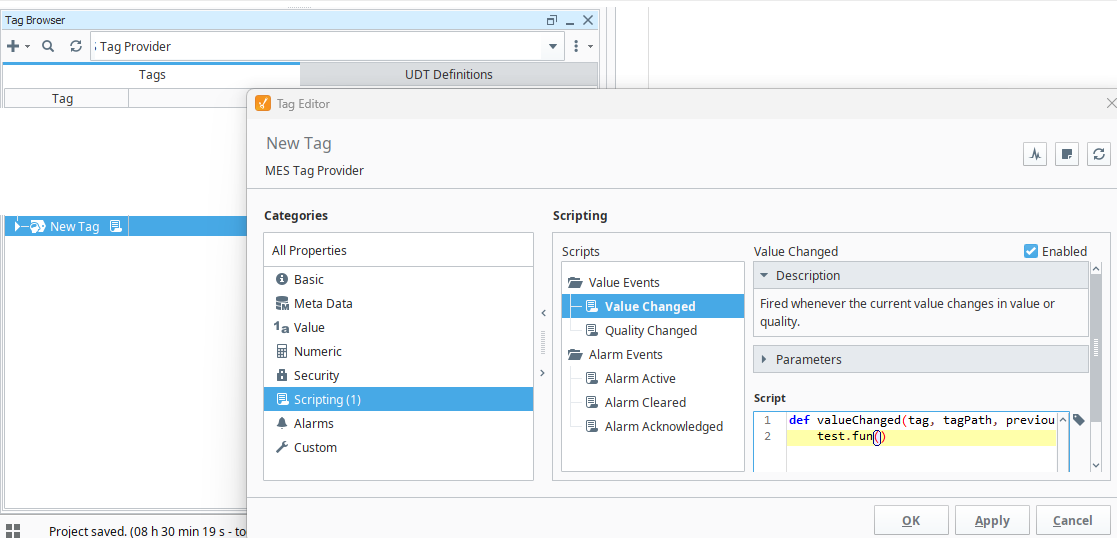The image size is (1117, 538).
Task: Click the Project saved status text
Action: 148,531
